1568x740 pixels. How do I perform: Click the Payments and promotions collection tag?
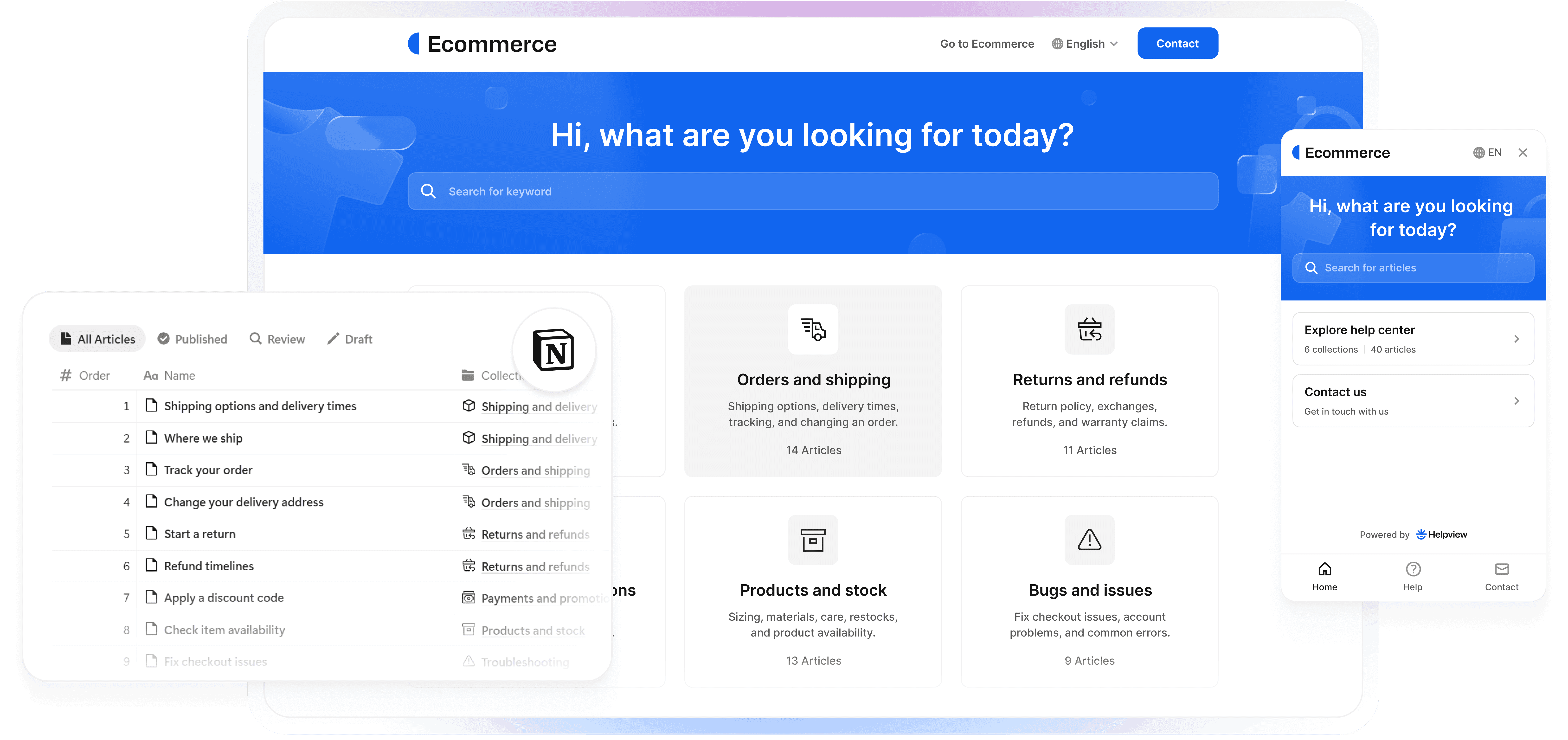[x=536, y=598]
